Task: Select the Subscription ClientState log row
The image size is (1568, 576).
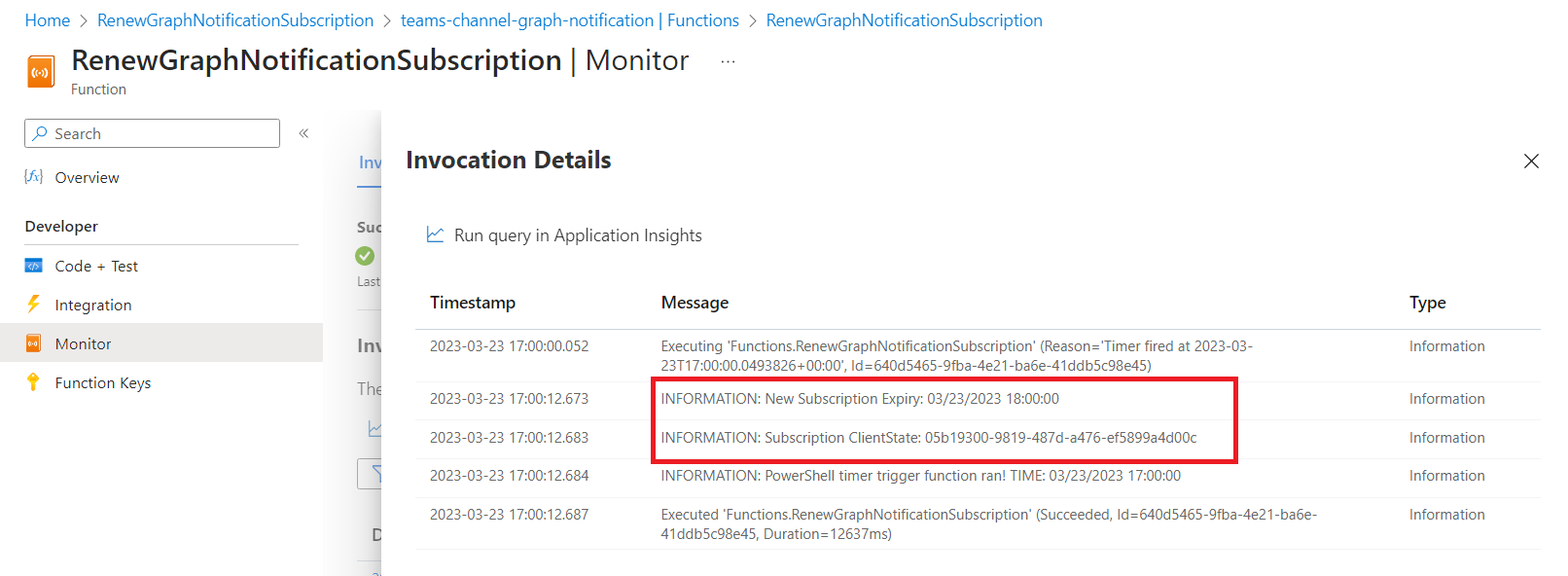Action: coord(928,438)
